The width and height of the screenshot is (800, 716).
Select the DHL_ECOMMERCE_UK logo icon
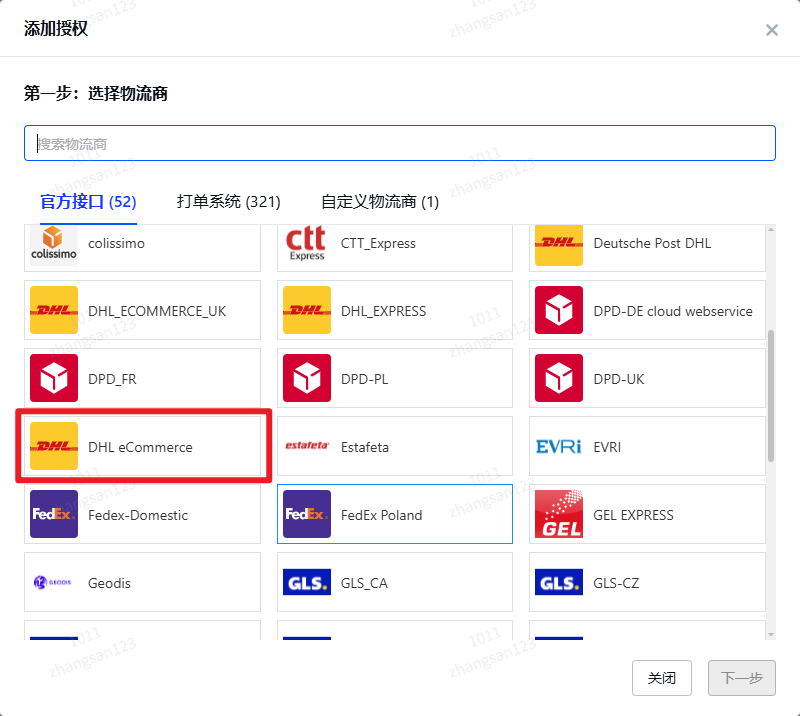(x=54, y=310)
